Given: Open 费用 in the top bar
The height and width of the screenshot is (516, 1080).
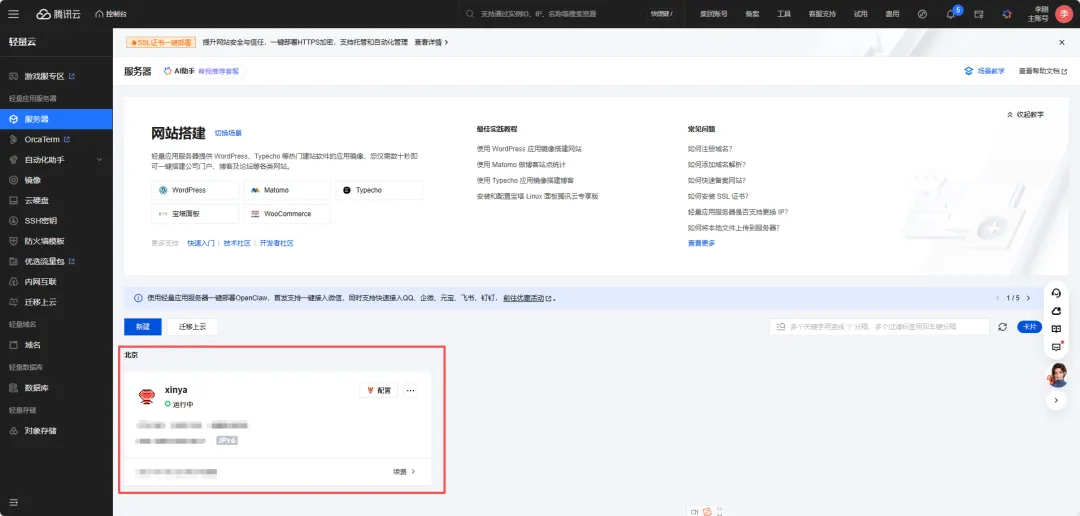Looking at the screenshot, I should 892,14.
